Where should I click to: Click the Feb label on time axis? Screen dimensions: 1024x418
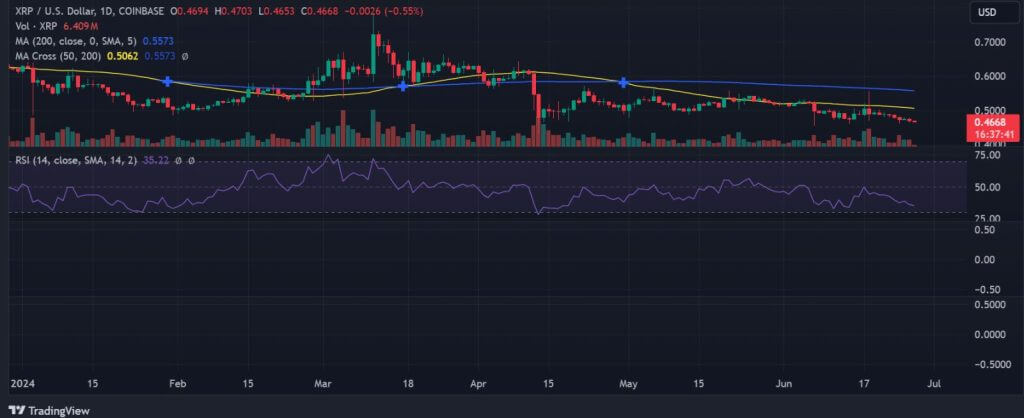[x=178, y=384]
